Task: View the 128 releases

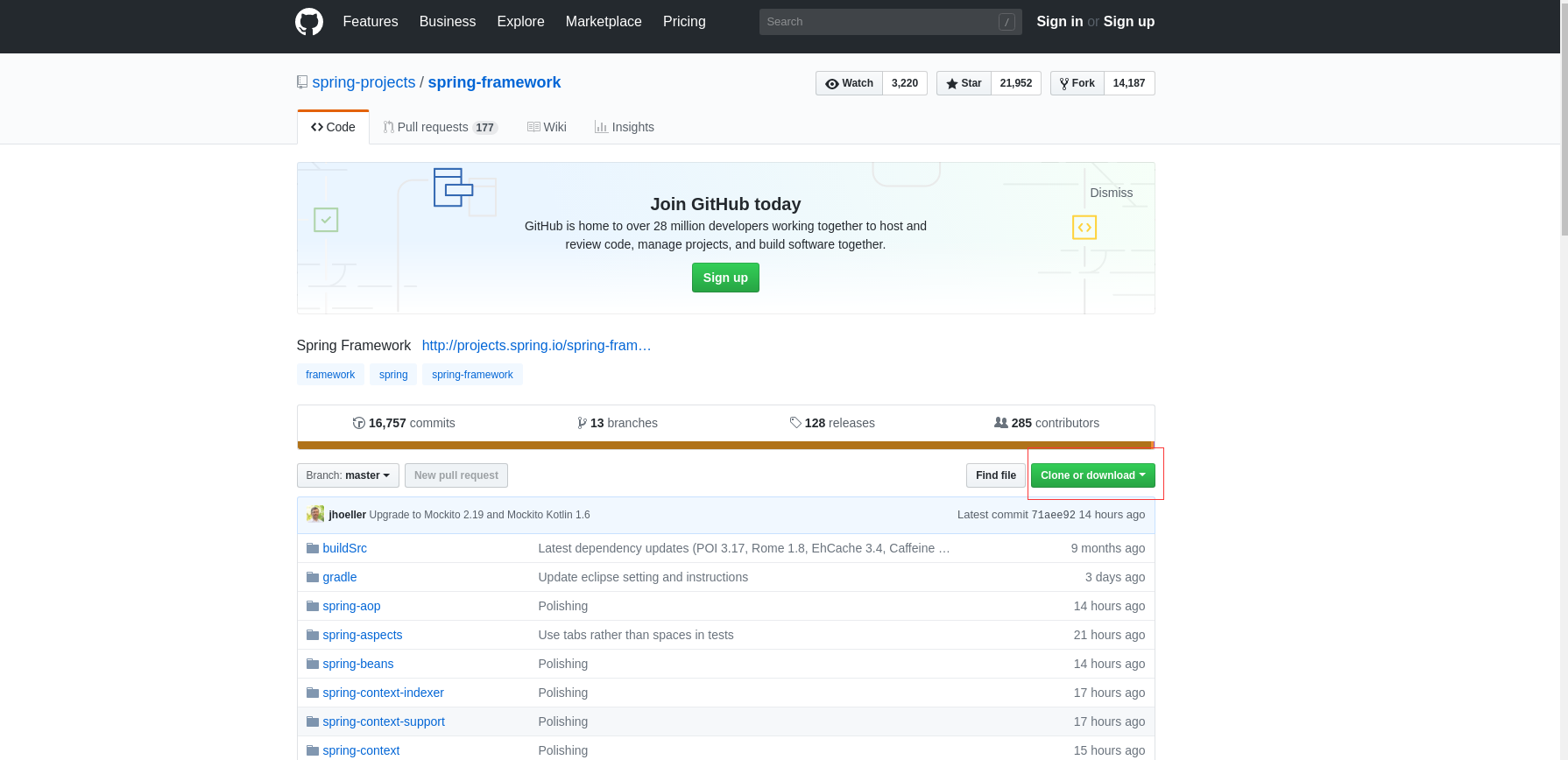Action: click(x=832, y=423)
